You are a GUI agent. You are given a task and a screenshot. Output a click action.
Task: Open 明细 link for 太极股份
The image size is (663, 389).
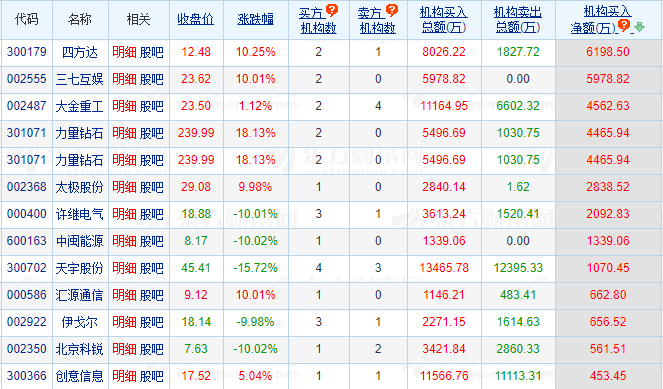coord(124,187)
